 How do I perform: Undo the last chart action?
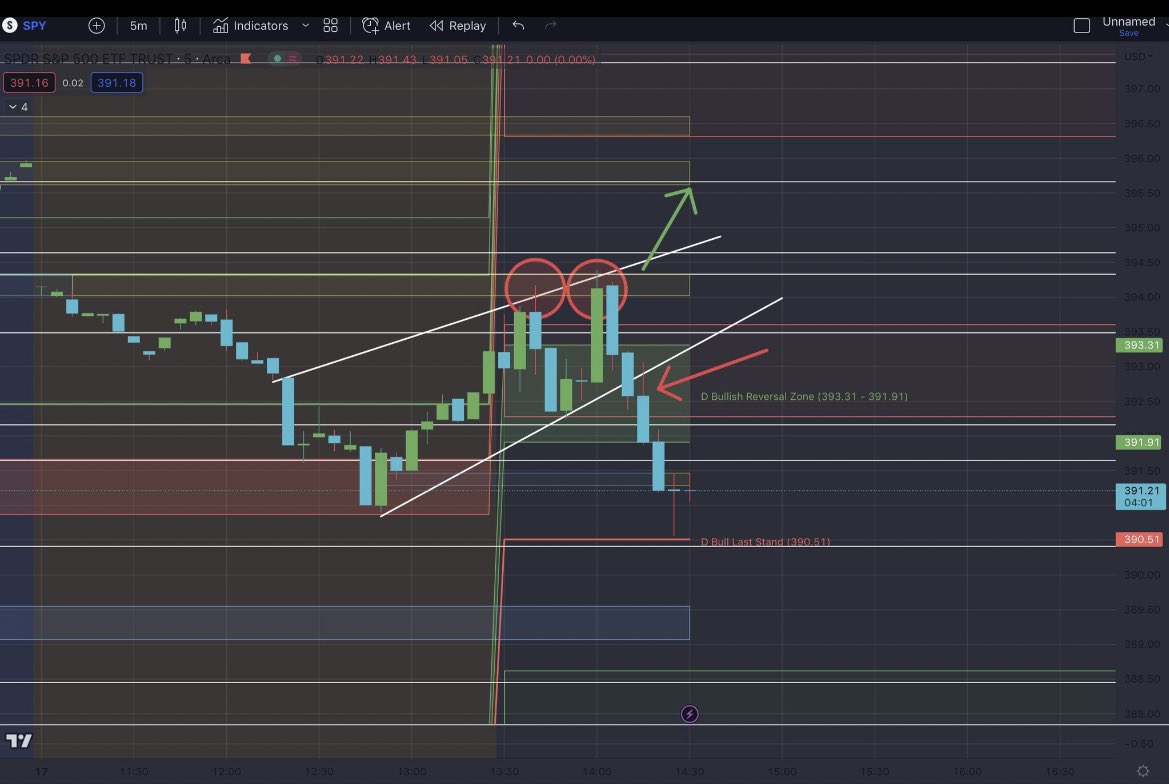(517, 25)
